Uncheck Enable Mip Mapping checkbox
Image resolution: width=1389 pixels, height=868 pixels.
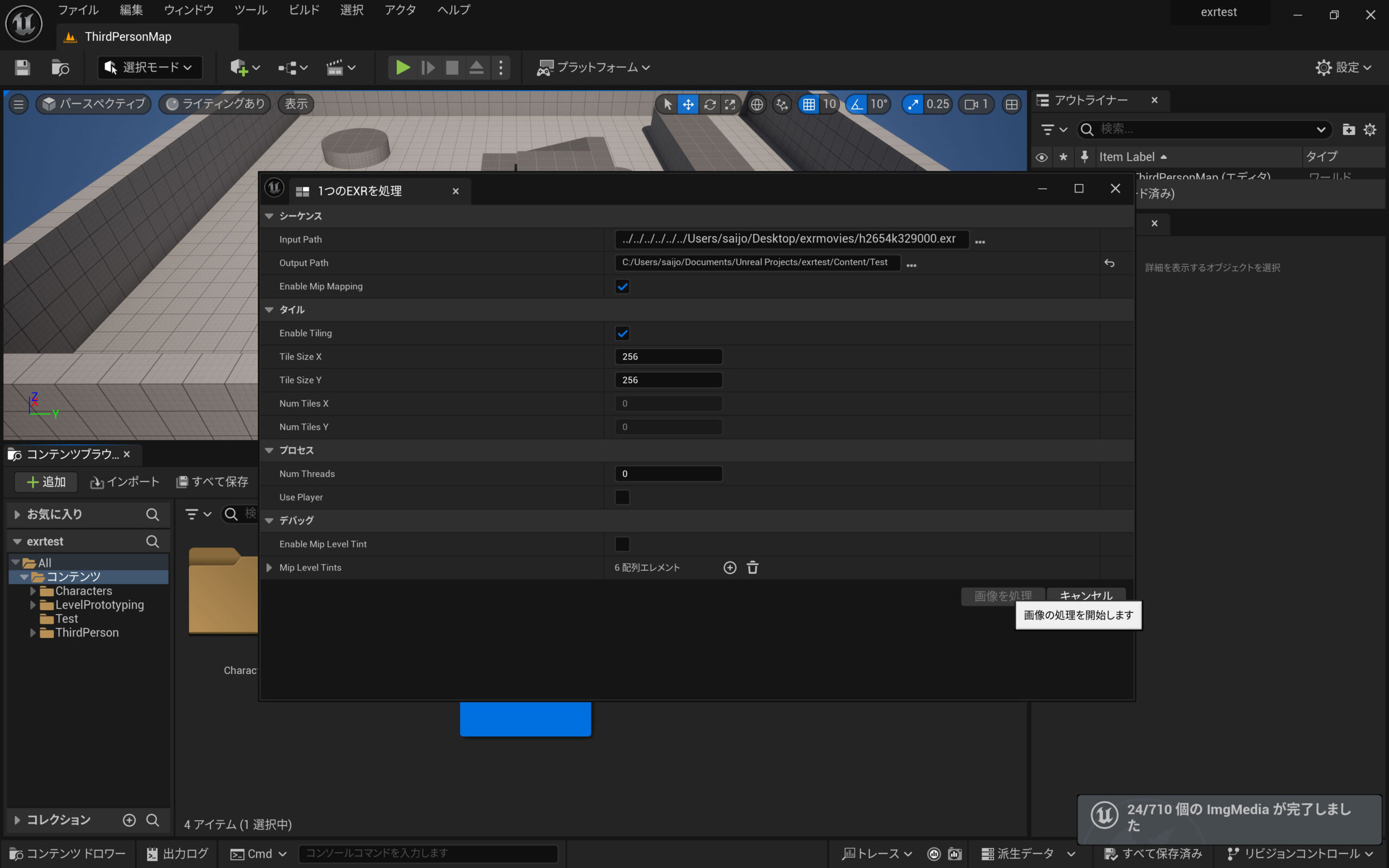(x=622, y=286)
